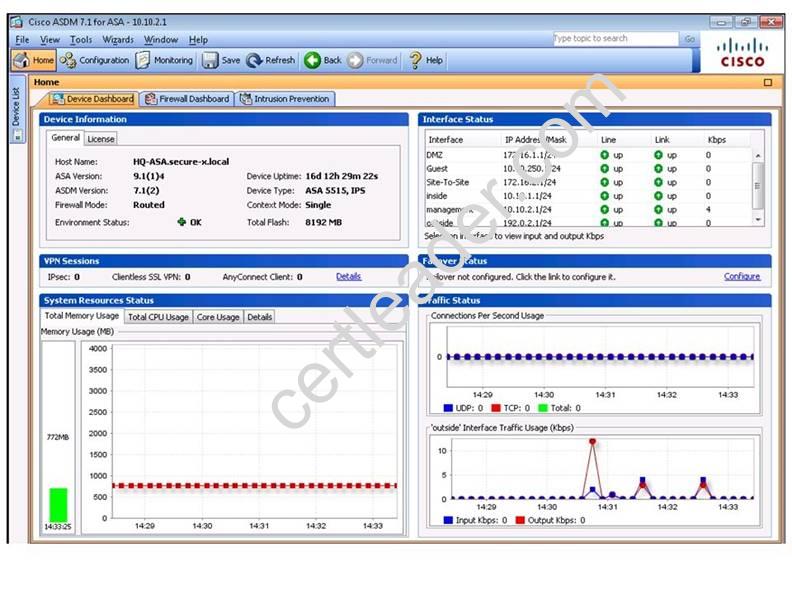The image size is (792, 594).
Task: Switch to the License tab
Action: click(x=101, y=139)
